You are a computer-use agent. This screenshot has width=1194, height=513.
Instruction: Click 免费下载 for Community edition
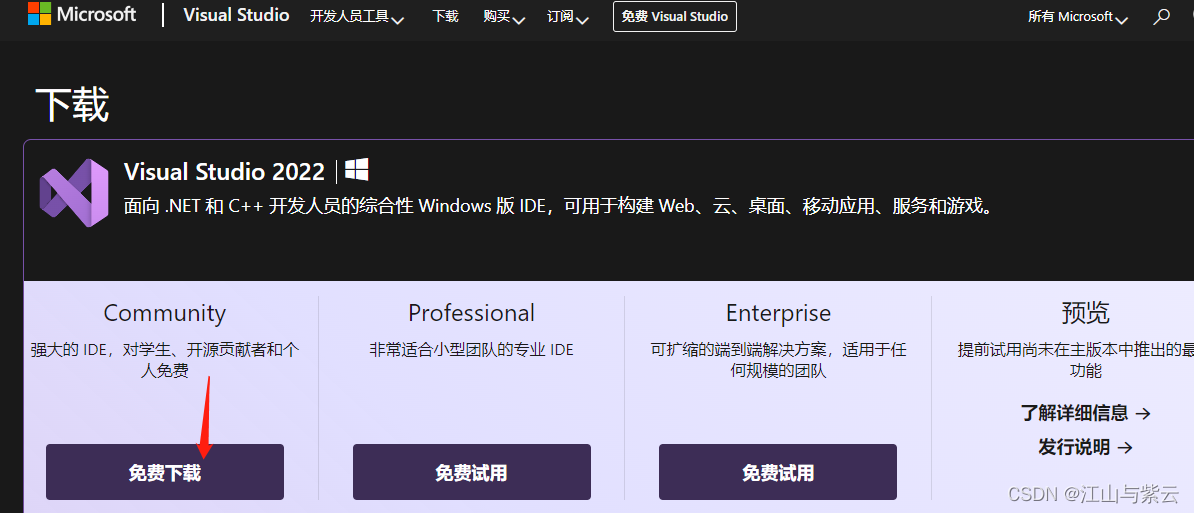[x=164, y=472]
